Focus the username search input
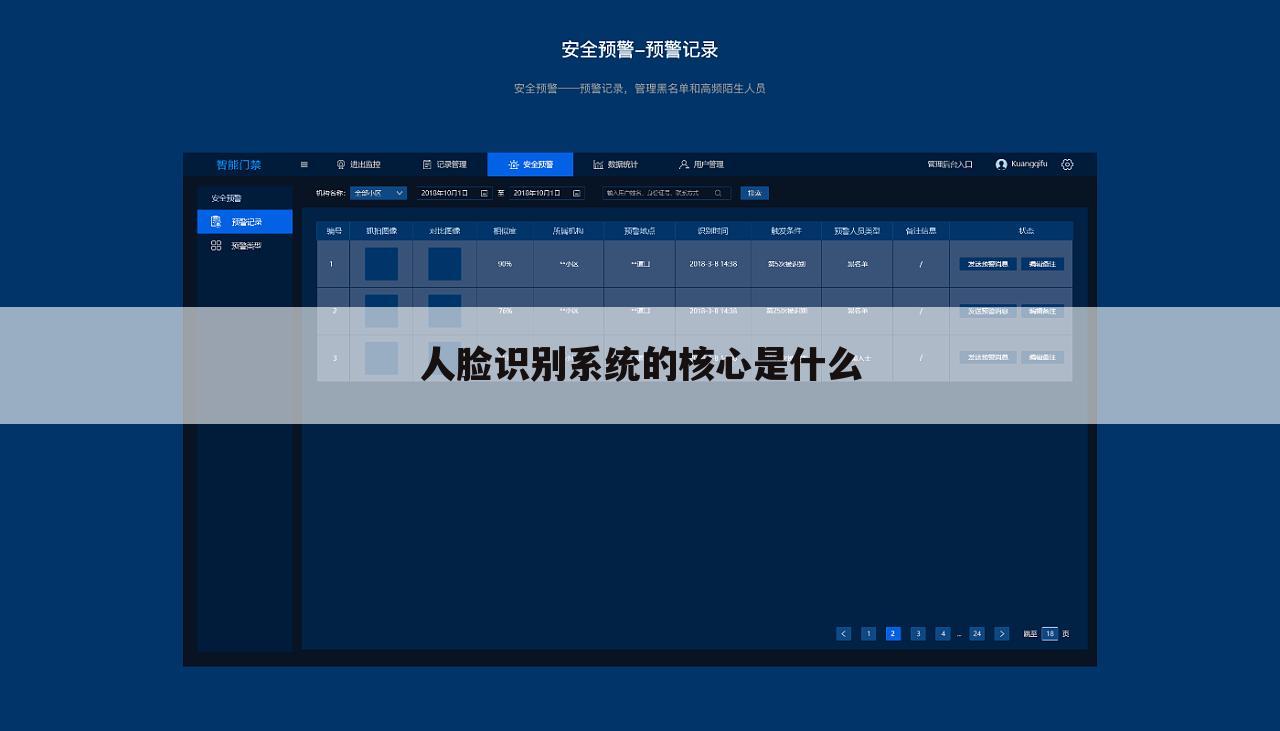Image resolution: width=1280 pixels, height=731 pixels. 666,193
